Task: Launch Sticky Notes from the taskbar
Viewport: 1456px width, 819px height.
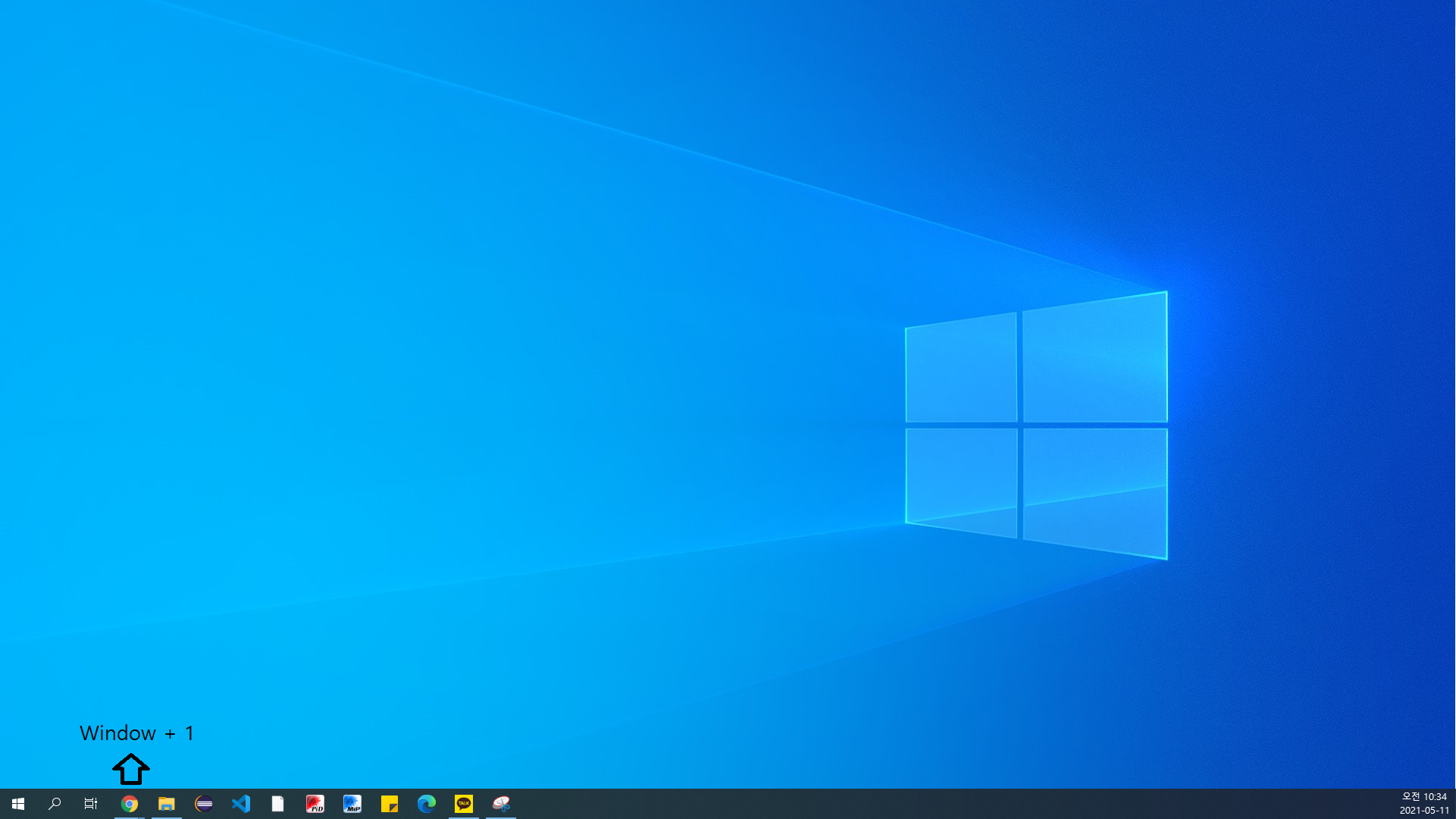Action: coord(390,804)
